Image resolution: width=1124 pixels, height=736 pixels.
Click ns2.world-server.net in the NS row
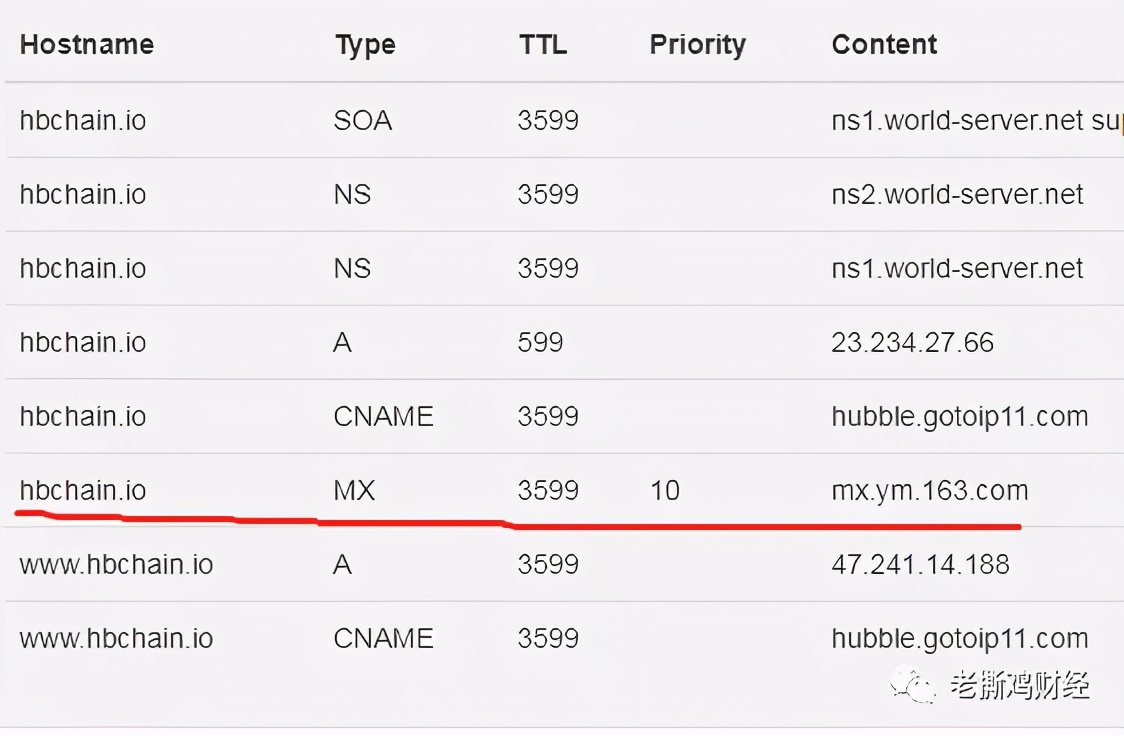pos(958,194)
